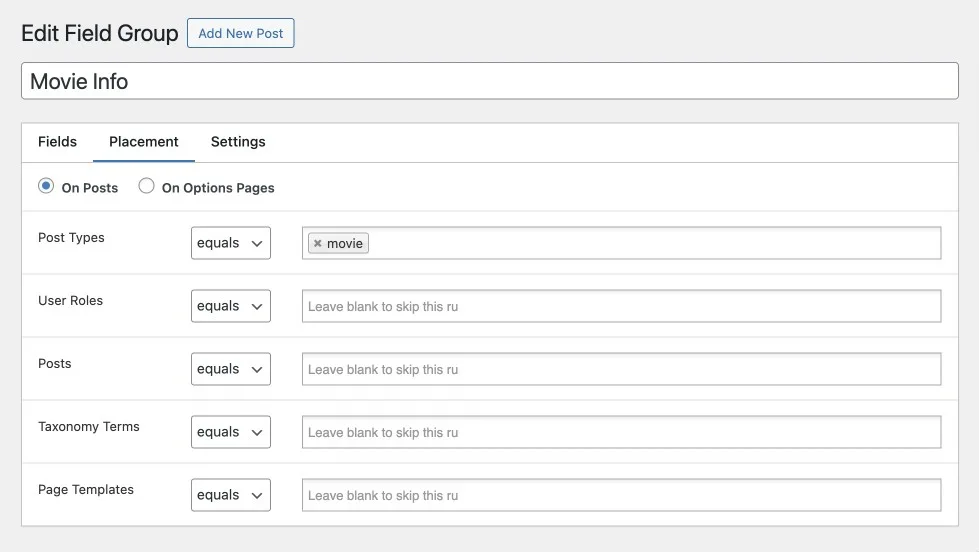The height and width of the screenshot is (552, 979).
Task: Open the Post Types equals dropdown
Action: [230, 243]
